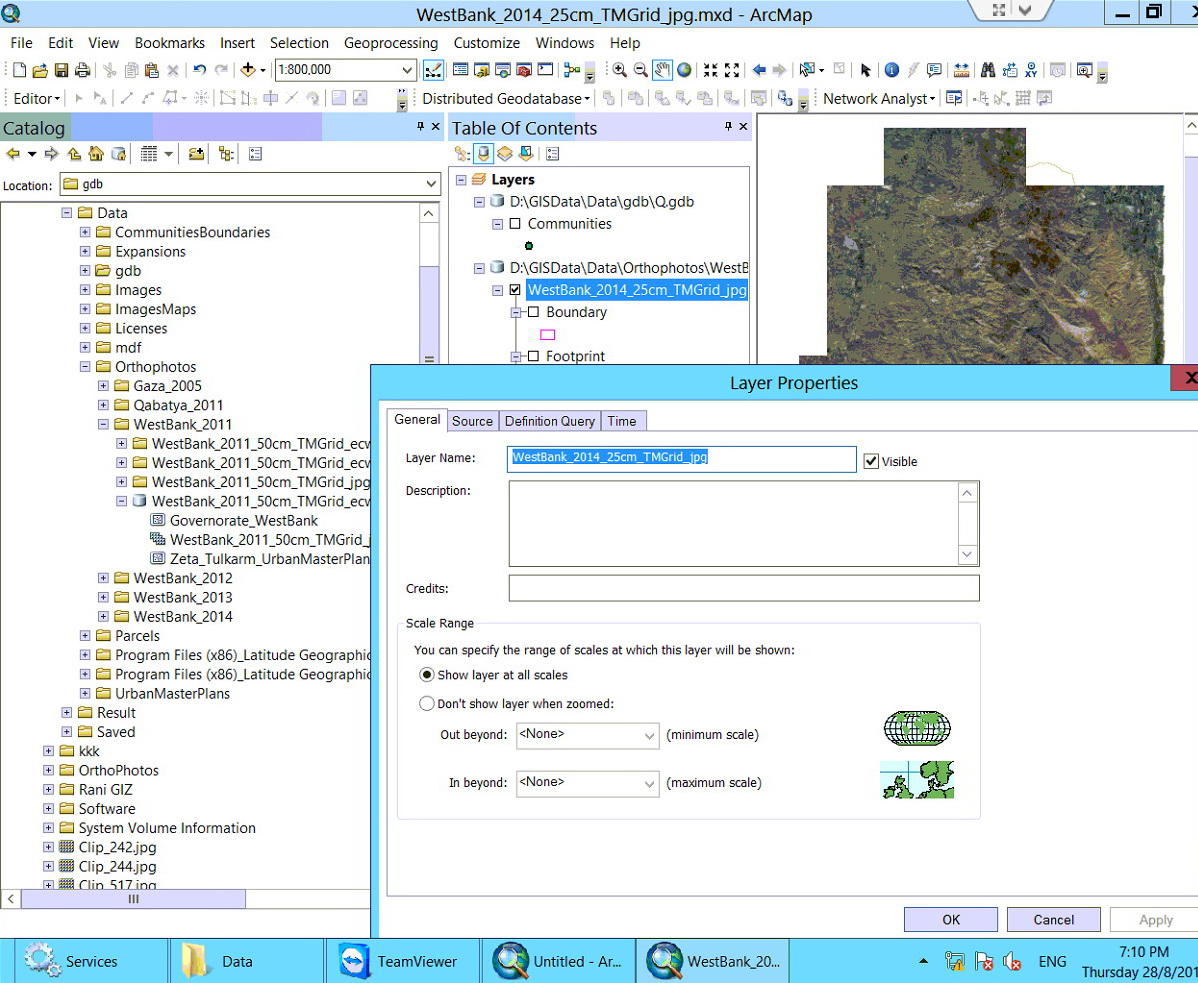This screenshot has width=1198, height=983.
Task: Switch to the Time tab
Action: coord(622,421)
